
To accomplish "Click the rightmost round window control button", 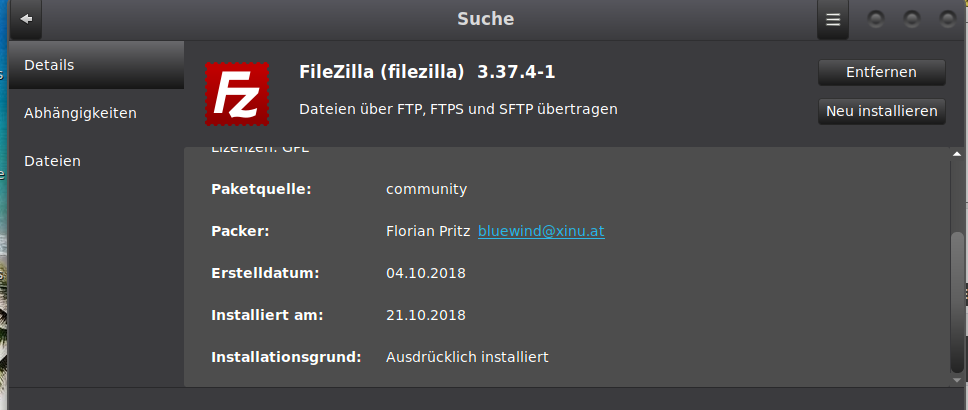I will click(x=947, y=19).
